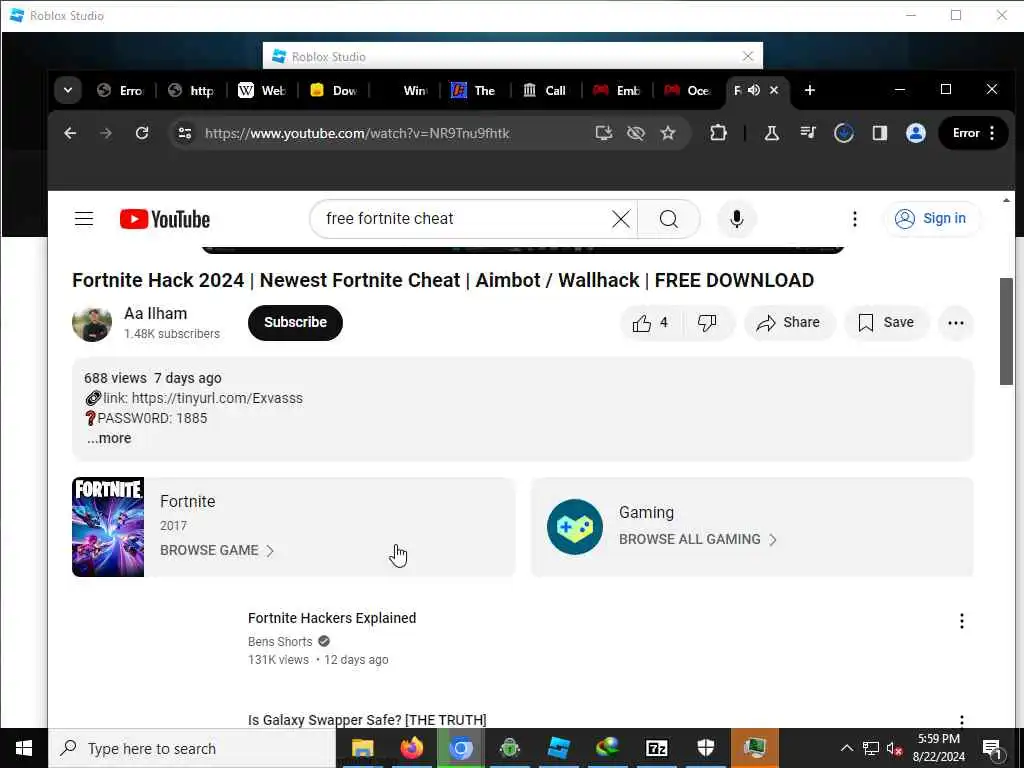Open the Fortnite game cover thumbnail
1024x768 pixels.
(x=108, y=527)
